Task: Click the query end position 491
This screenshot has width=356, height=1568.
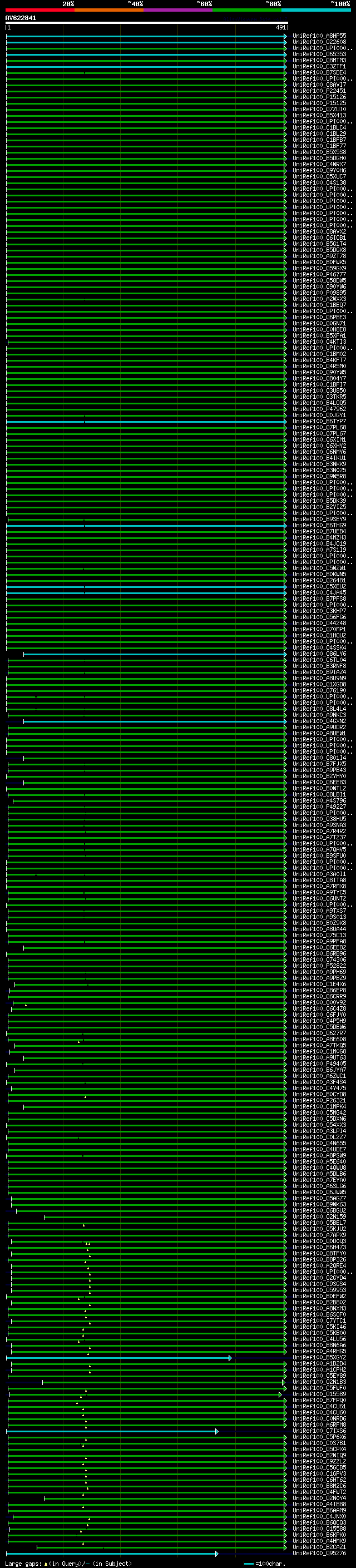Action: point(280,27)
